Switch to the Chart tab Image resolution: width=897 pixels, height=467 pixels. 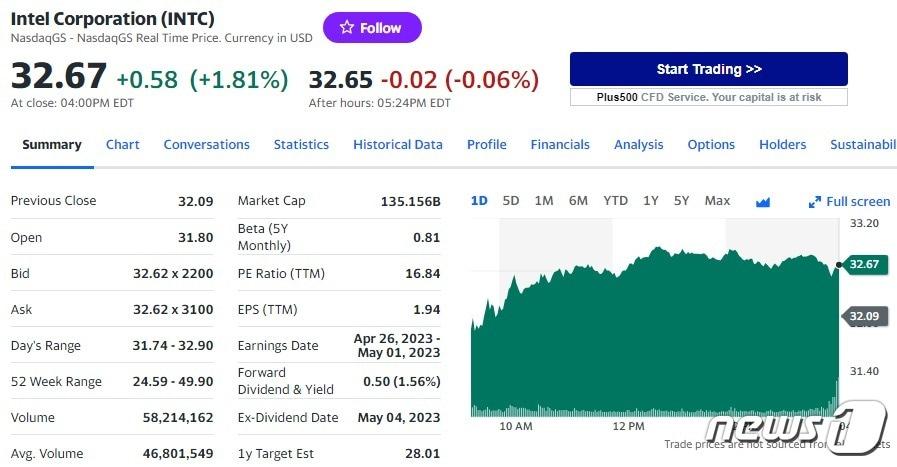tap(123, 144)
